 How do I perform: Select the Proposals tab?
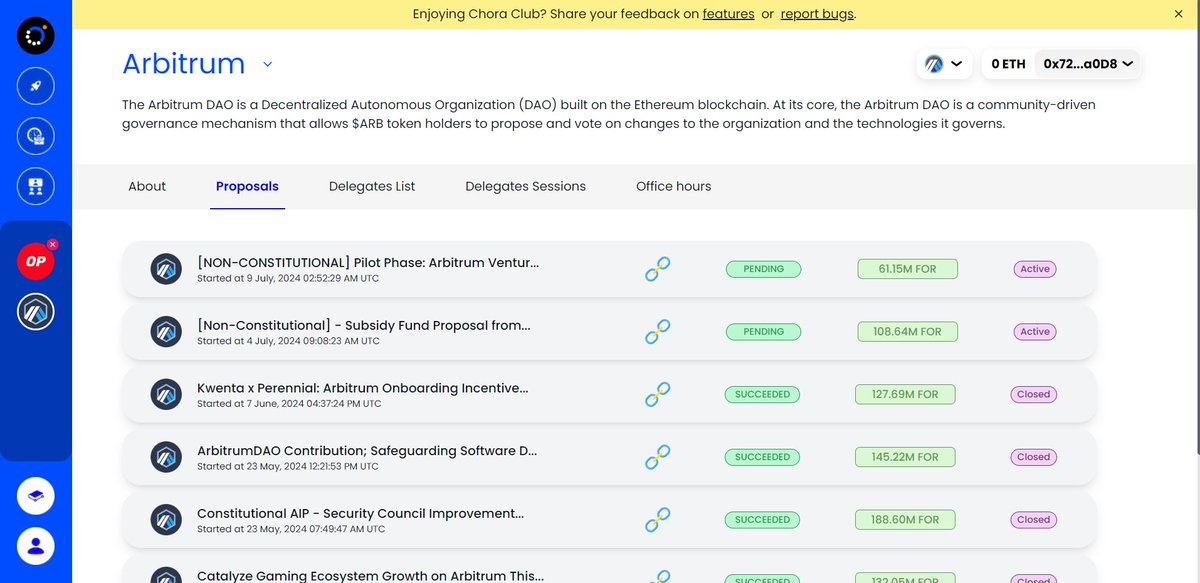point(247,186)
